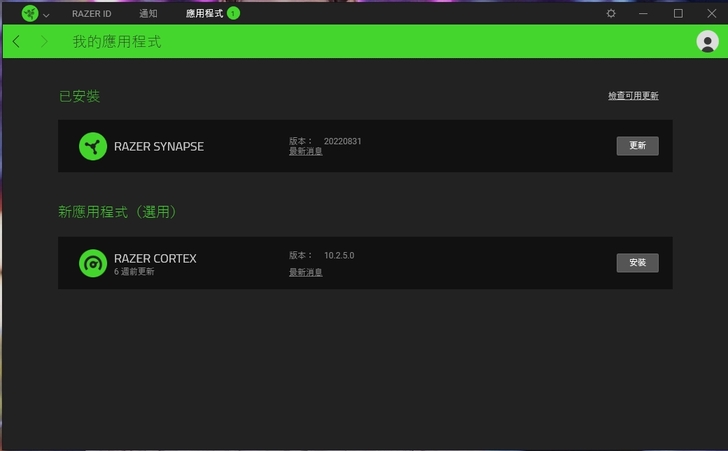
Task: Click 更新 button for Razer Synapse
Action: (x=637, y=146)
